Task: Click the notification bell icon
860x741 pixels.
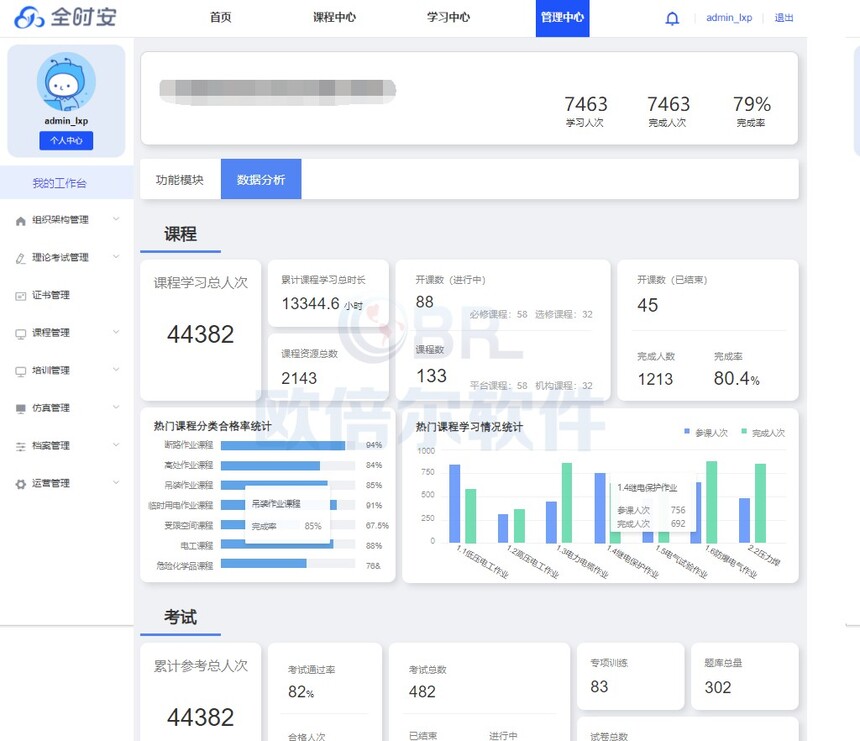Action: (x=672, y=19)
